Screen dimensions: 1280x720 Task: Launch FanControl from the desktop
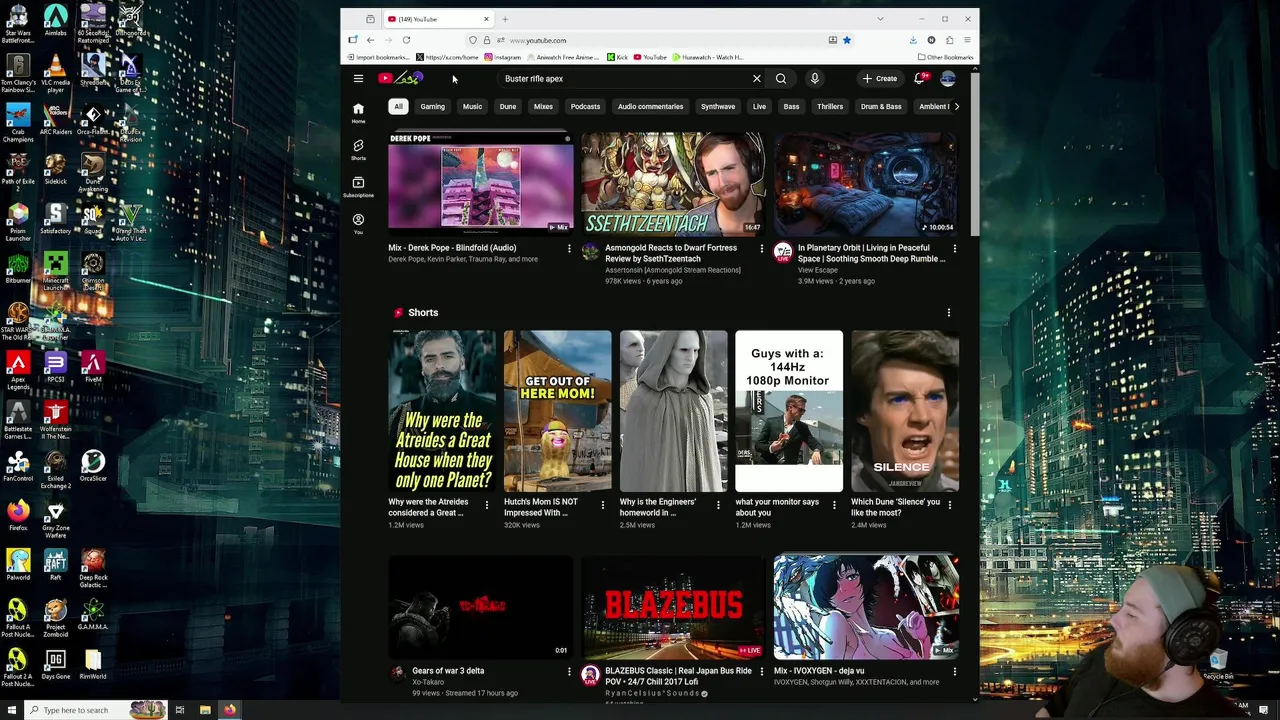(x=18, y=467)
